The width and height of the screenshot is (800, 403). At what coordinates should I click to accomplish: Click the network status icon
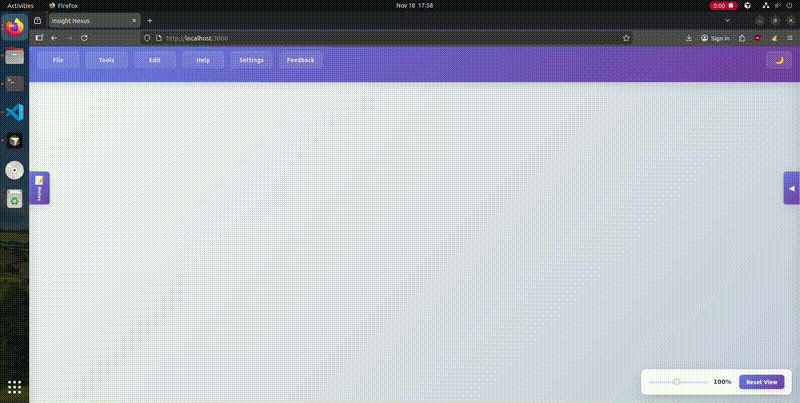tap(766, 6)
